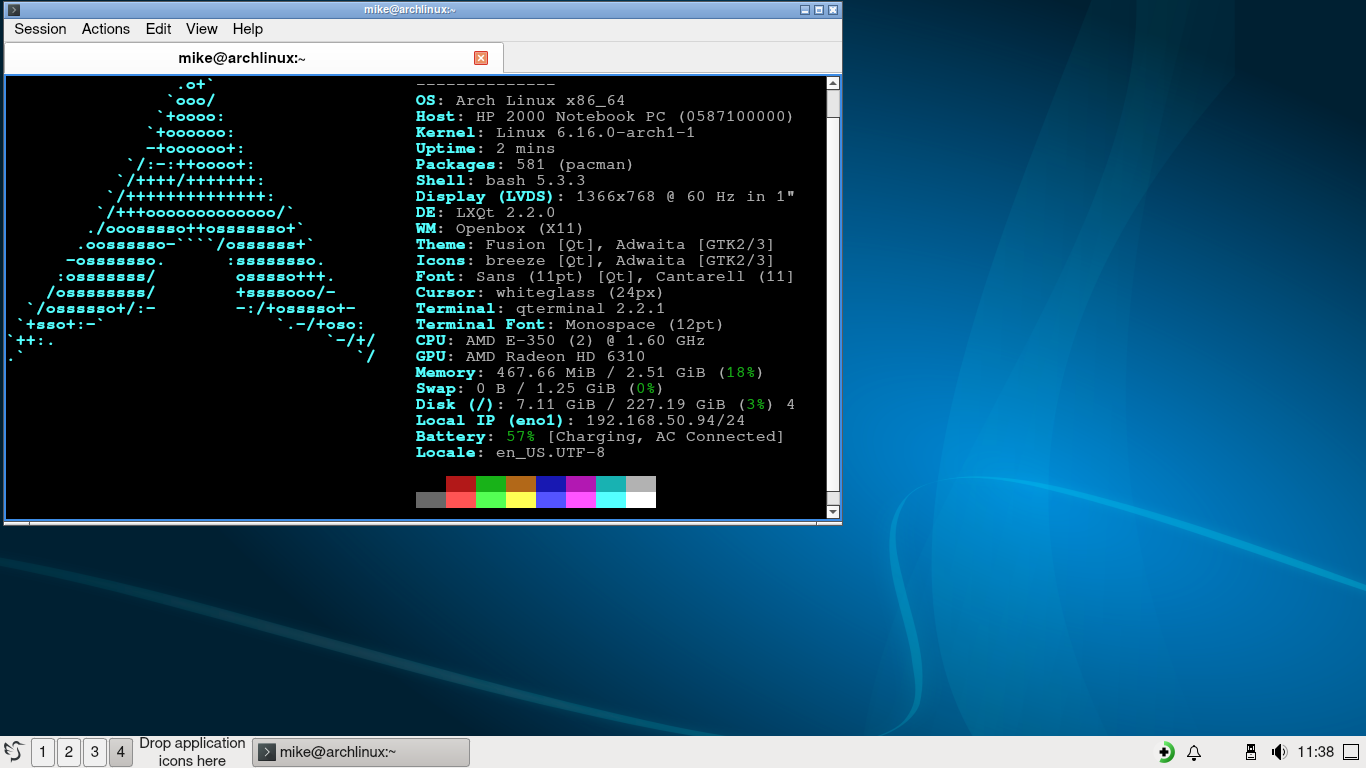Click the terminal scrollbar up arrow
The width and height of the screenshot is (1366, 768).
833,83
